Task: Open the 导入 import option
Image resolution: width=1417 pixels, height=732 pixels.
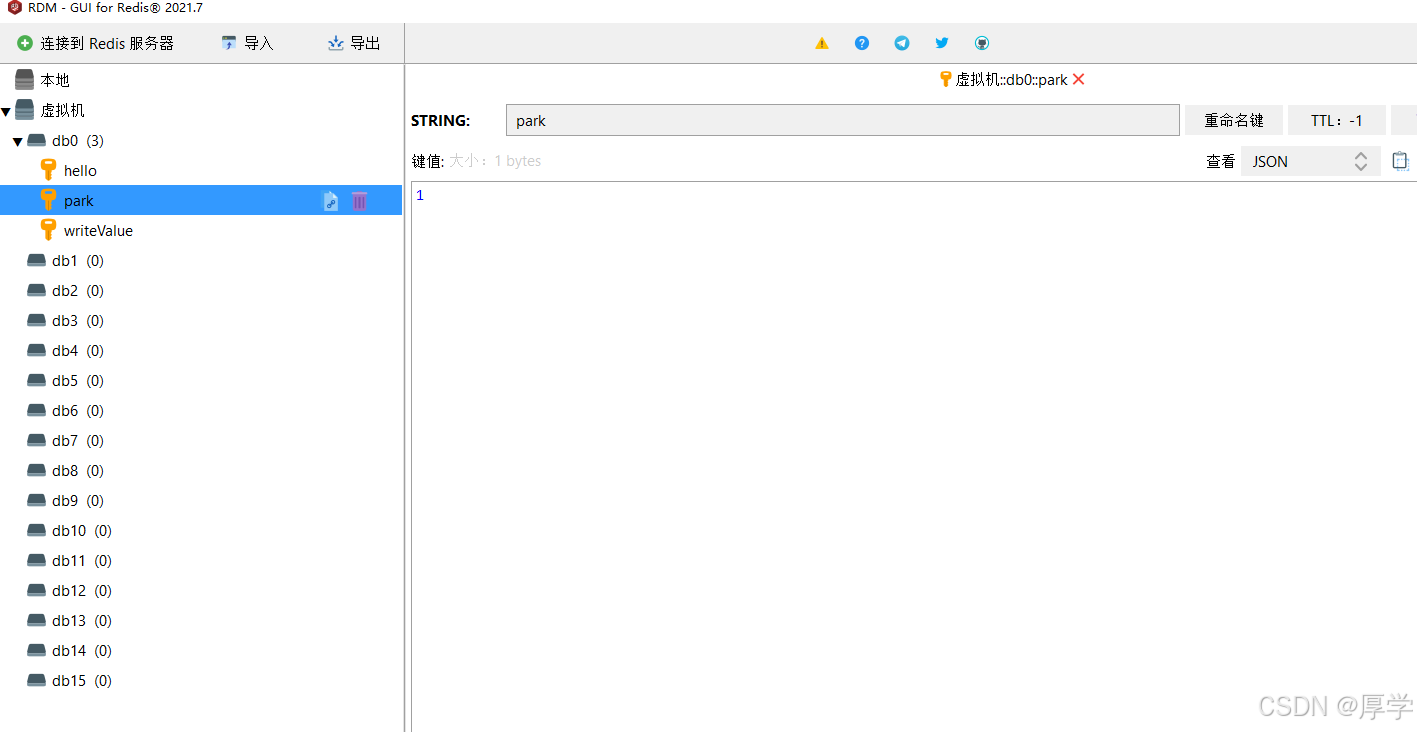Action: [247, 43]
